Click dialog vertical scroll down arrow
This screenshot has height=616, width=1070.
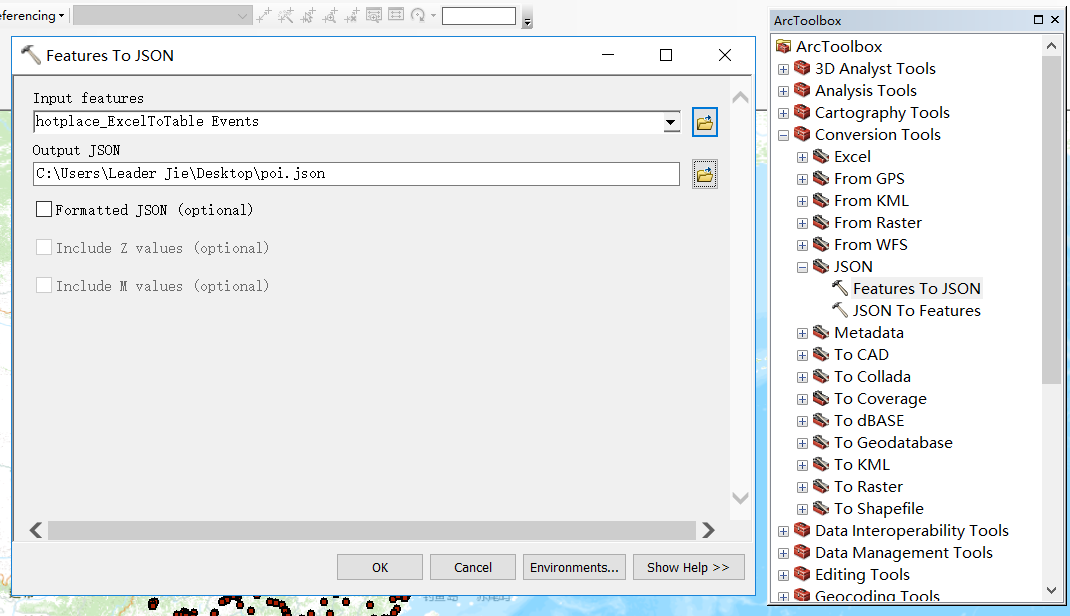pyautogui.click(x=740, y=498)
